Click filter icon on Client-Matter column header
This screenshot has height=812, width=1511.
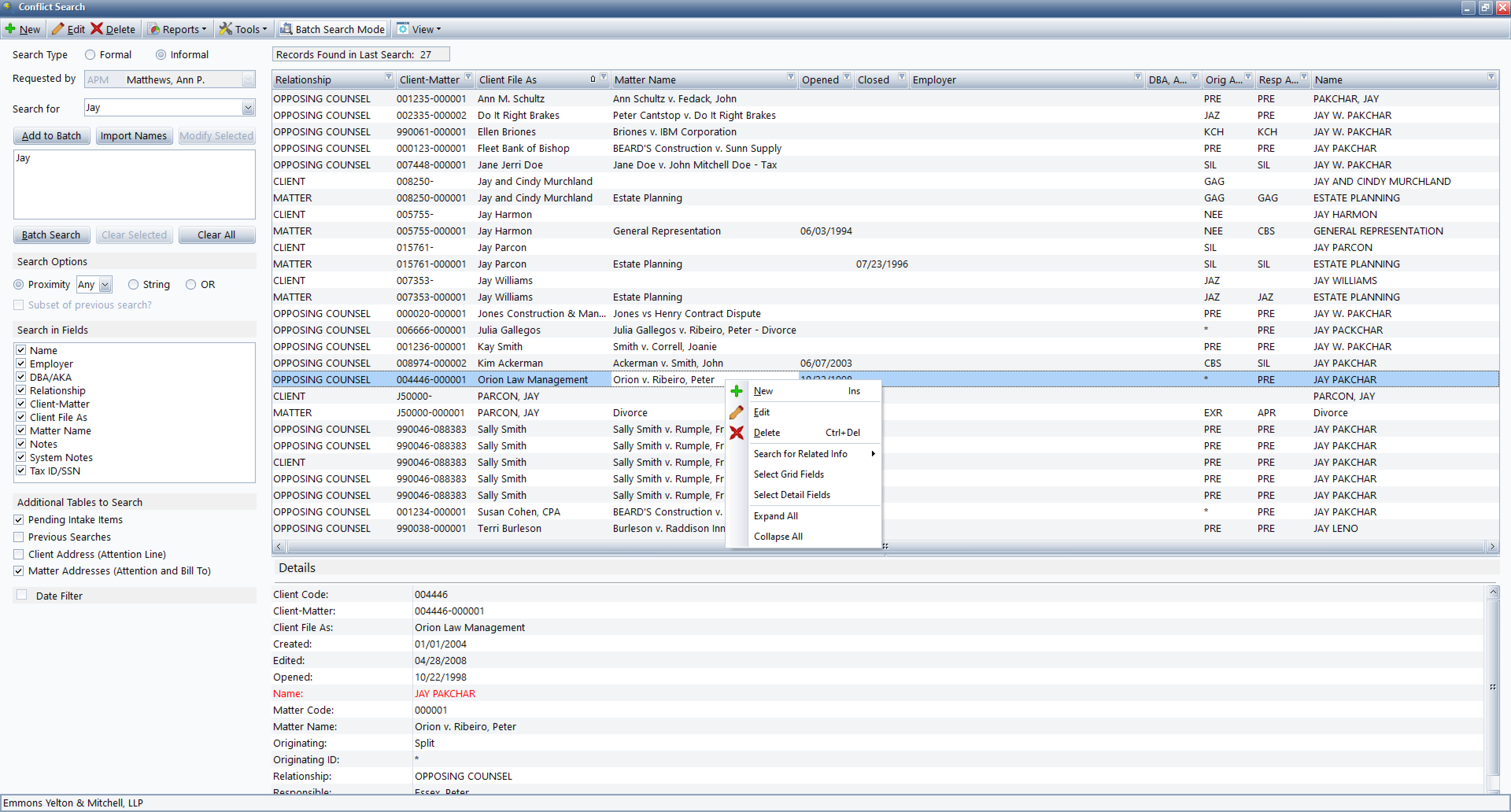click(468, 78)
